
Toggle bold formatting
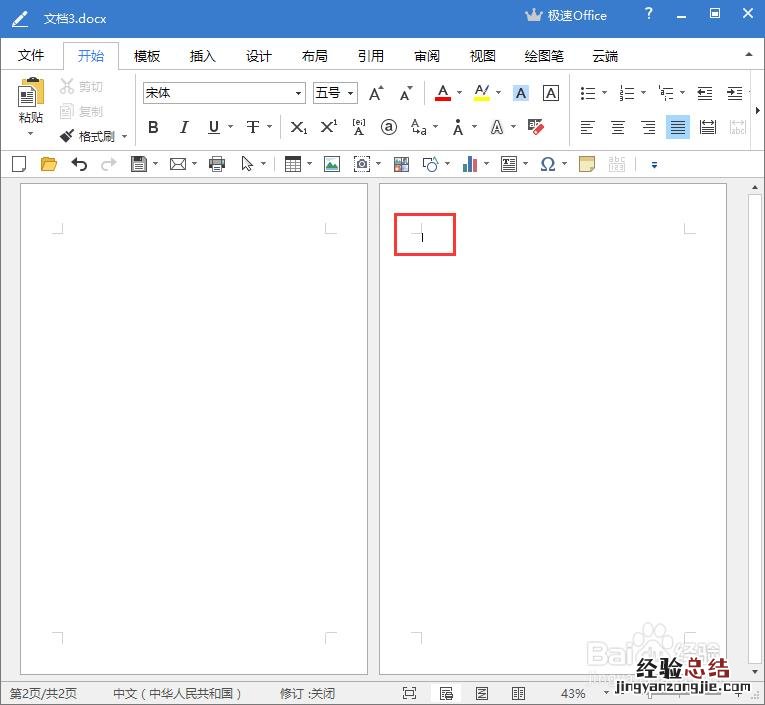pyautogui.click(x=153, y=127)
